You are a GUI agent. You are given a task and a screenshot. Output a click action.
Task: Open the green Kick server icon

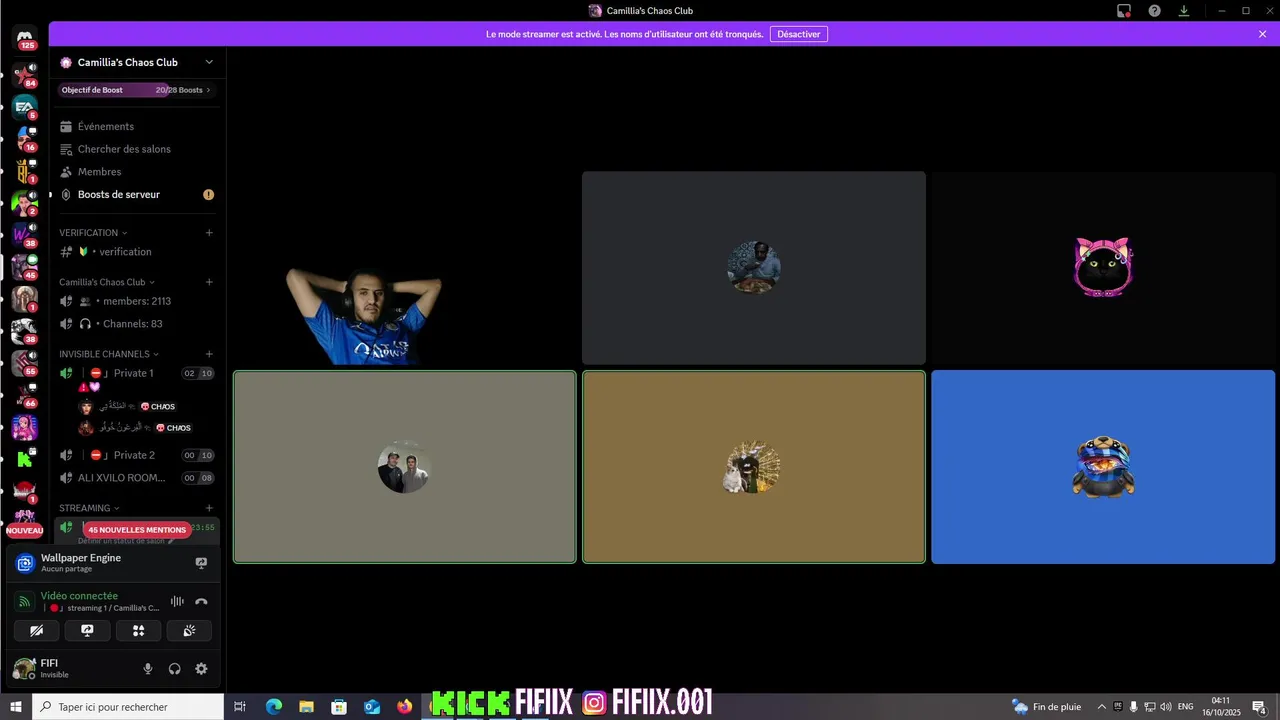(x=24, y=459)
